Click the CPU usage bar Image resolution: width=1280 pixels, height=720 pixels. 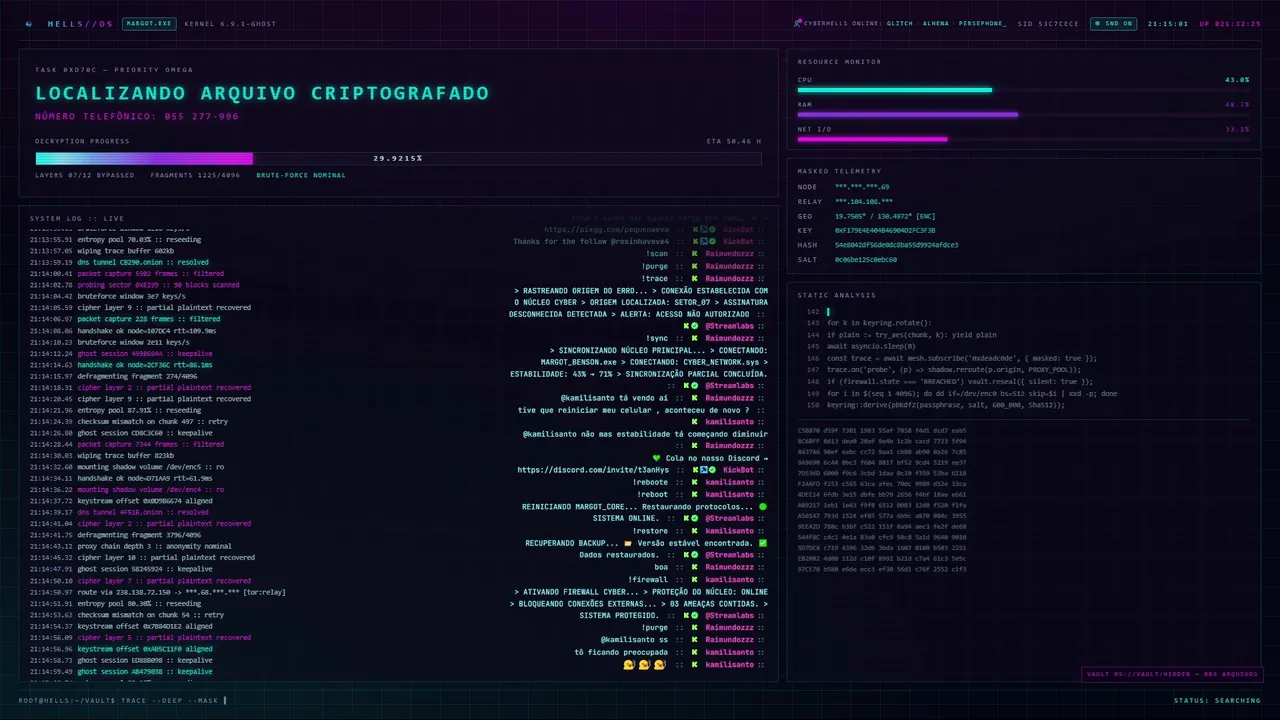point(1023,90)
